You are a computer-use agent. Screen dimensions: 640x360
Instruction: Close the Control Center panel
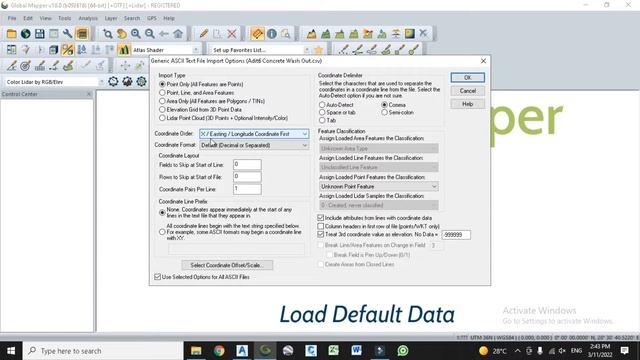tap(89, 94)
